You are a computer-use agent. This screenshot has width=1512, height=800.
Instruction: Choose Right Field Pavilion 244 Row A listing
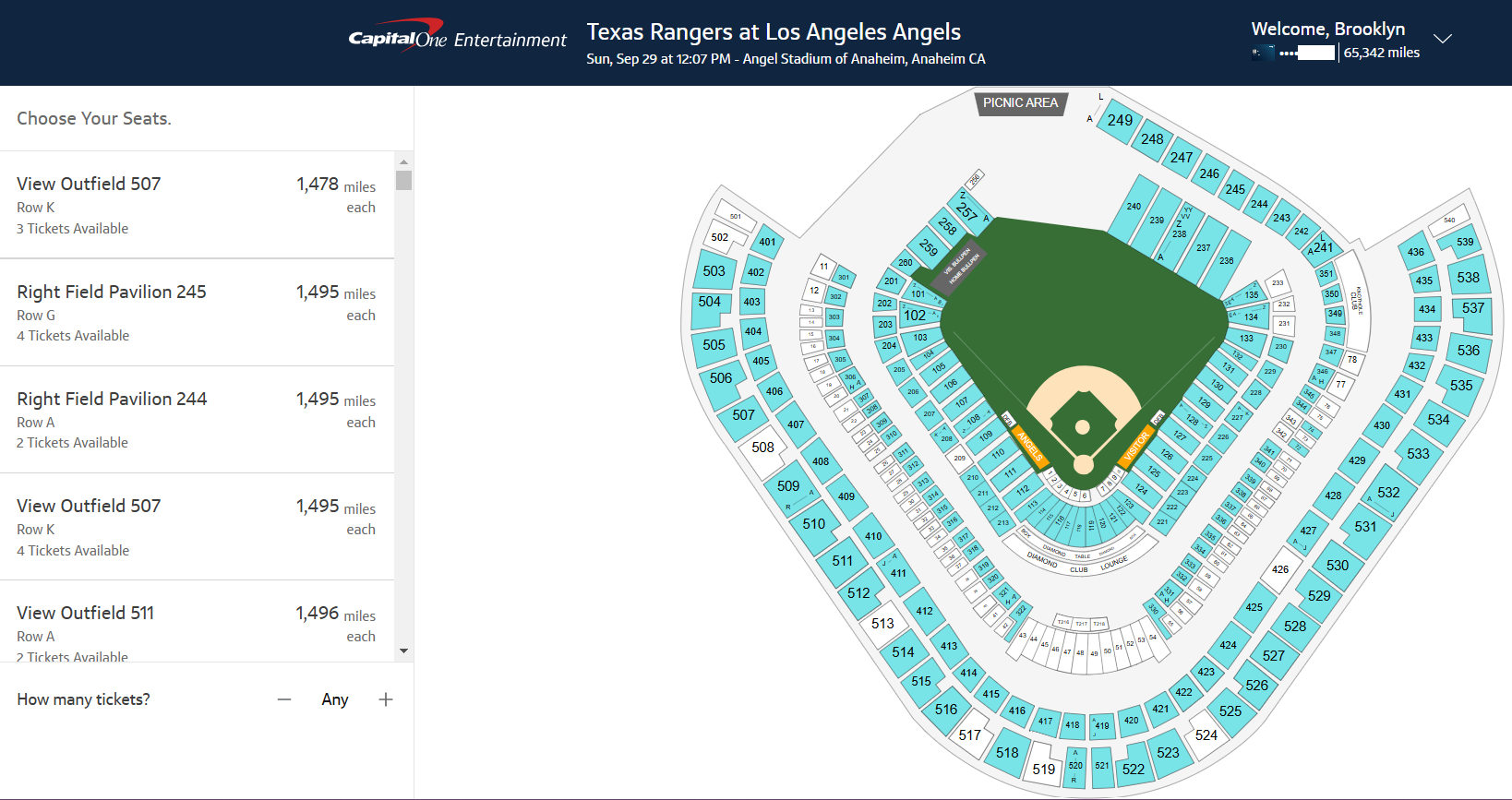coord(196,420)
